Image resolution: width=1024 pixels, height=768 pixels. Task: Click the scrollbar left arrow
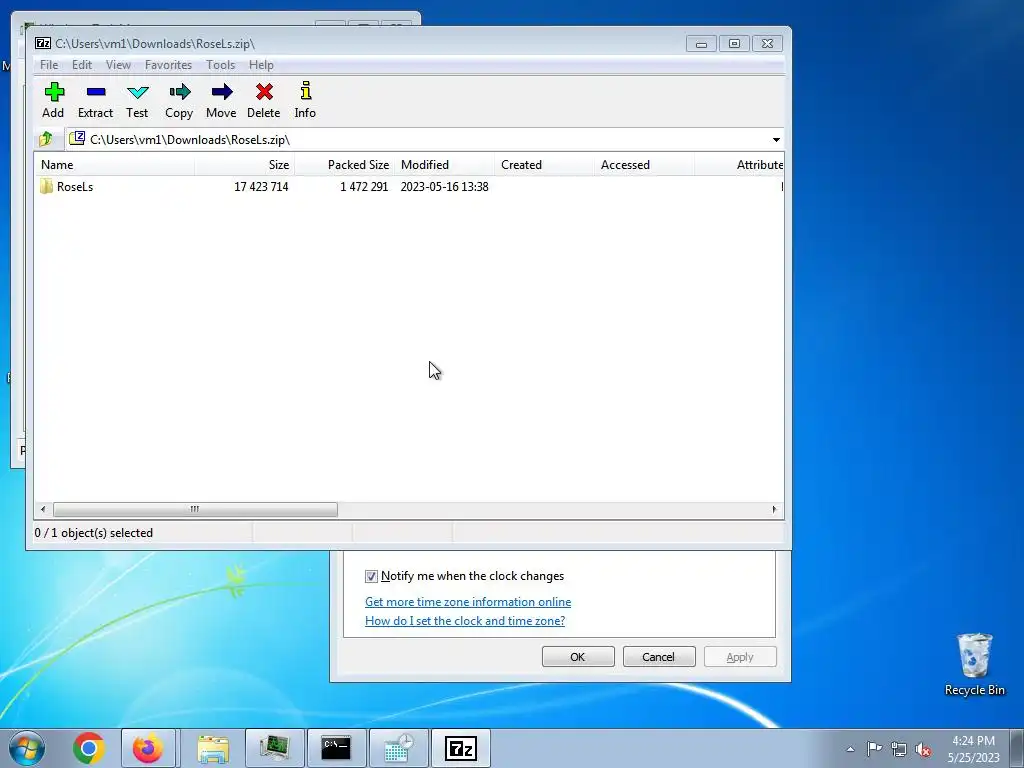(x=43, y=509)
